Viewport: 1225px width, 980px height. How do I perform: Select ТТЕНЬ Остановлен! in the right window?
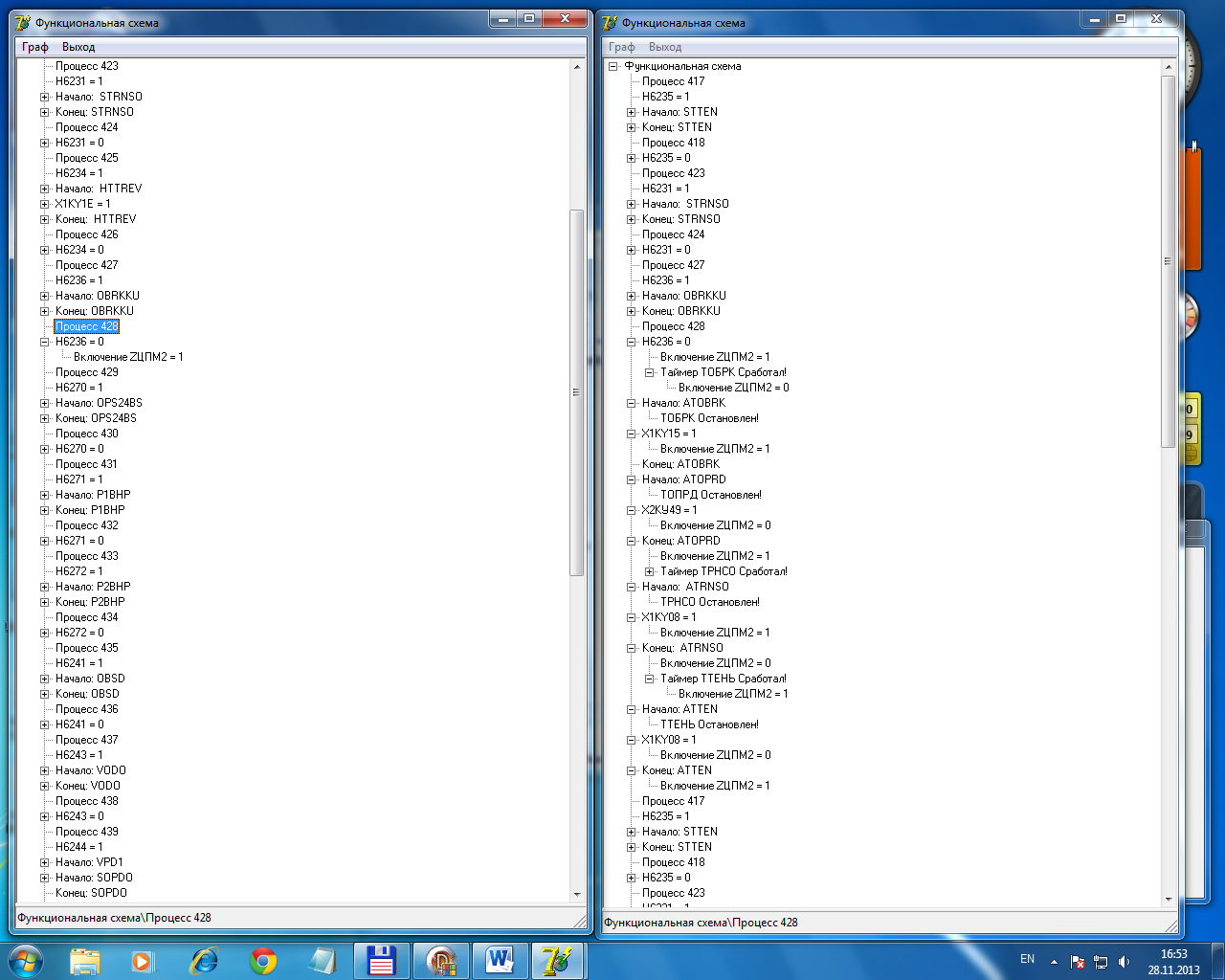[709, 724]
